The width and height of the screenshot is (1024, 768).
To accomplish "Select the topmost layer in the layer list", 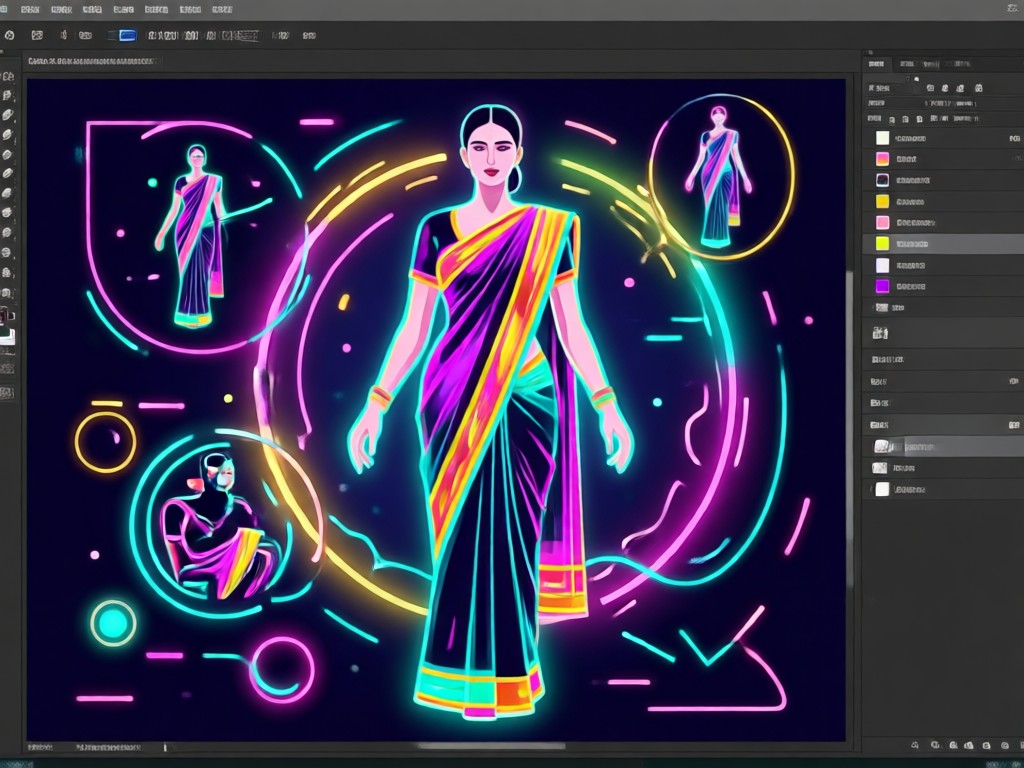I will (943, 138).
